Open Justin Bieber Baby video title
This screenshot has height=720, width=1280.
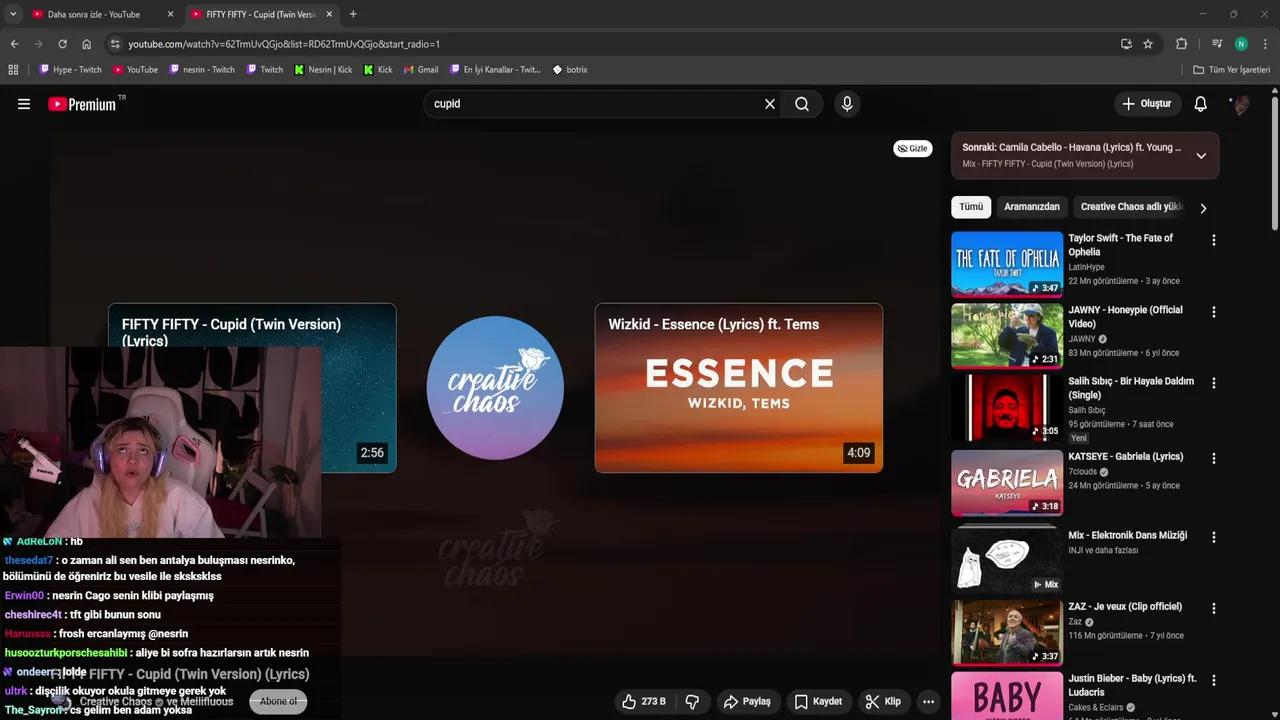click(x=1132, y=685)
